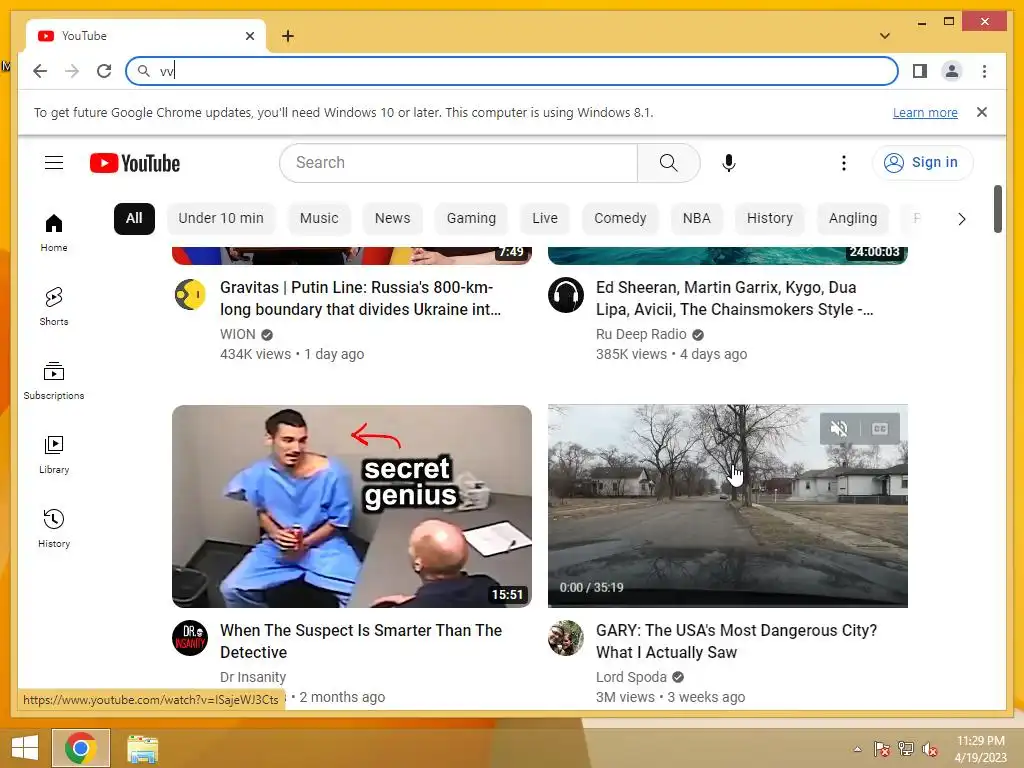Image resolution: width=1024 pixels, height=768 pixels.
Task: Open Chrome profile avatar
Action: 952,71
